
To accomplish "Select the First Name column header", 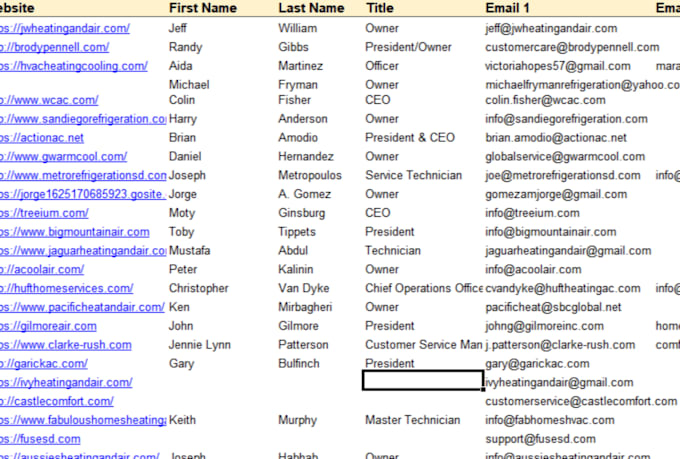I will coord(203,8).
